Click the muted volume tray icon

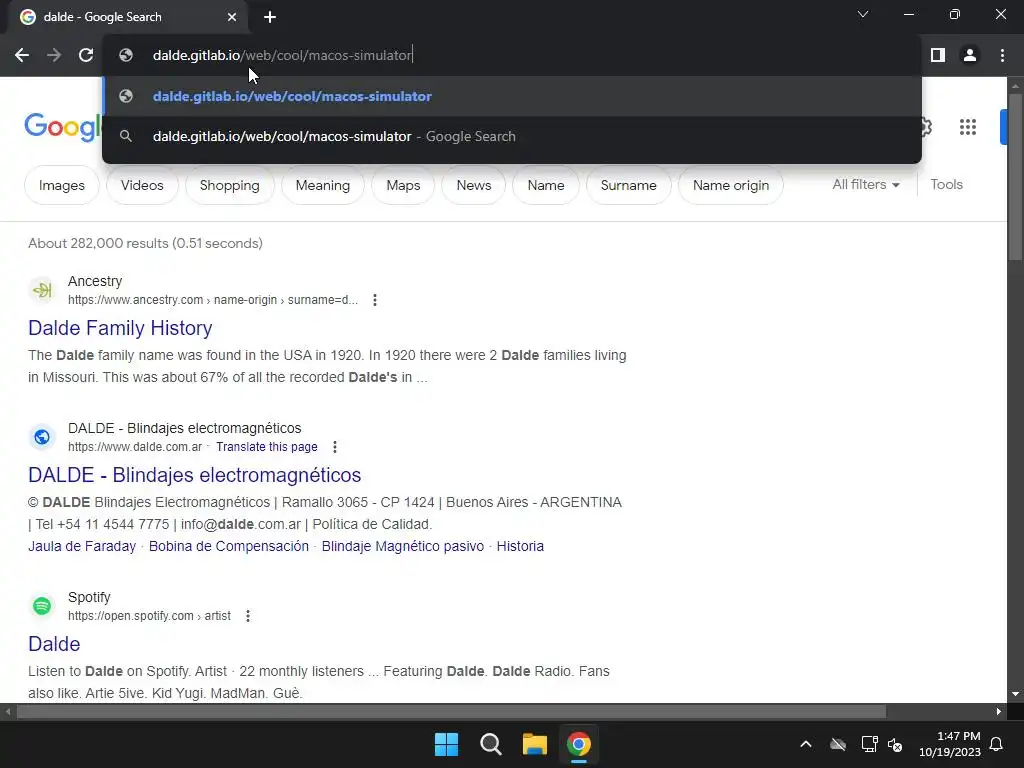895,744
